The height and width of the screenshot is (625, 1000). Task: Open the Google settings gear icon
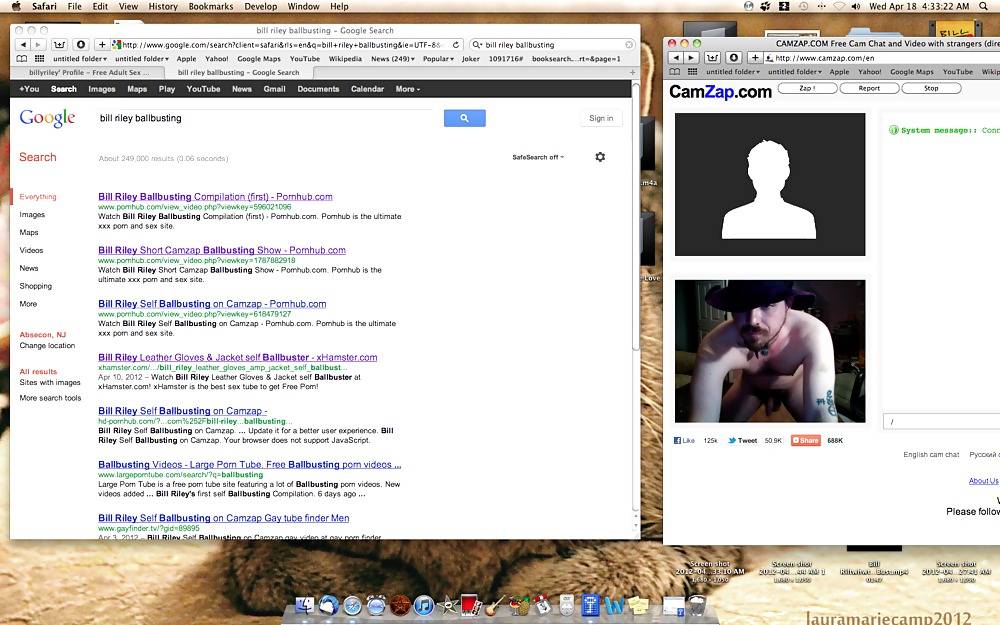(x=600, y=157)
